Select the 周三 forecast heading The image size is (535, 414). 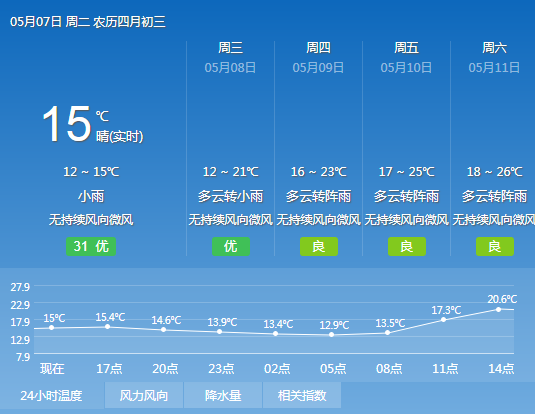pyautogui.click(x=231, y=47)
